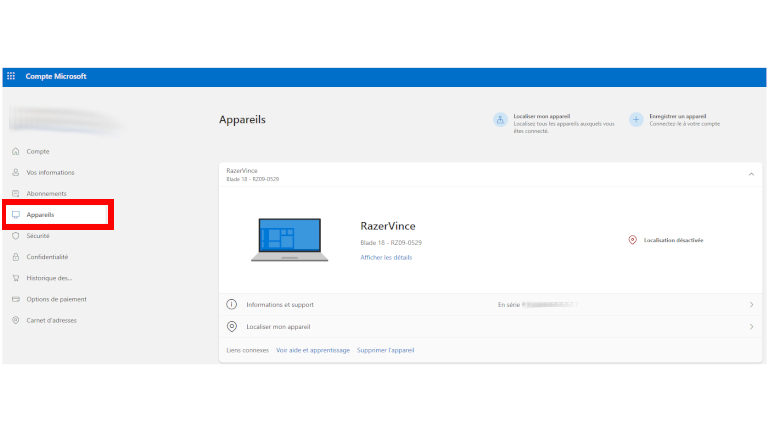Click the padlock icon for Confidentialité

[x=16, y=257]
